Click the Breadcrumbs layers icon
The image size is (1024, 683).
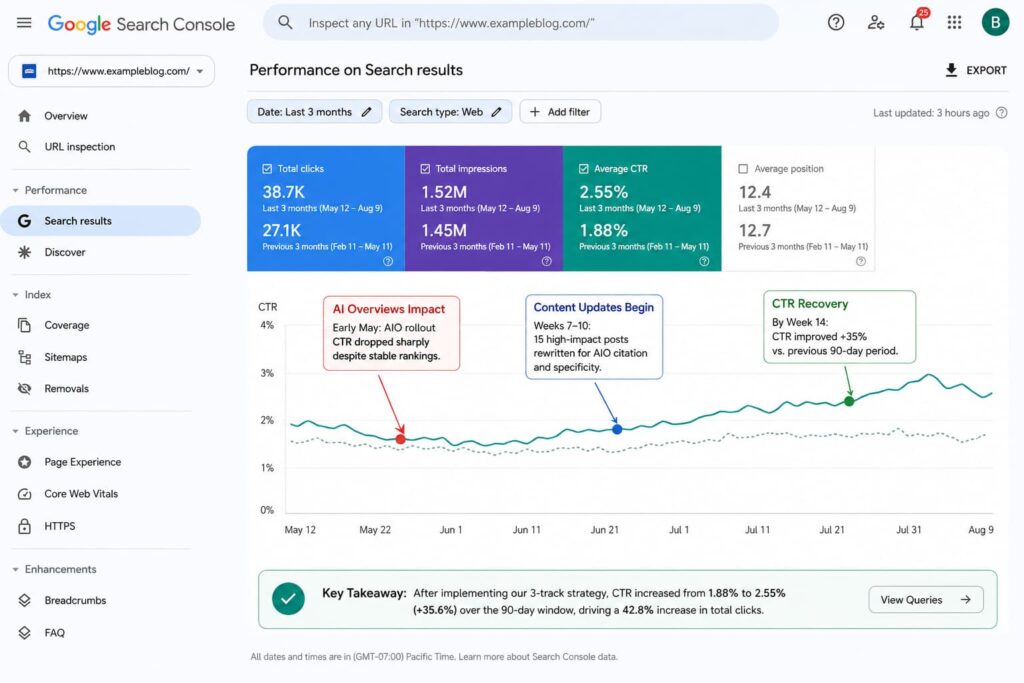(24, 600)
